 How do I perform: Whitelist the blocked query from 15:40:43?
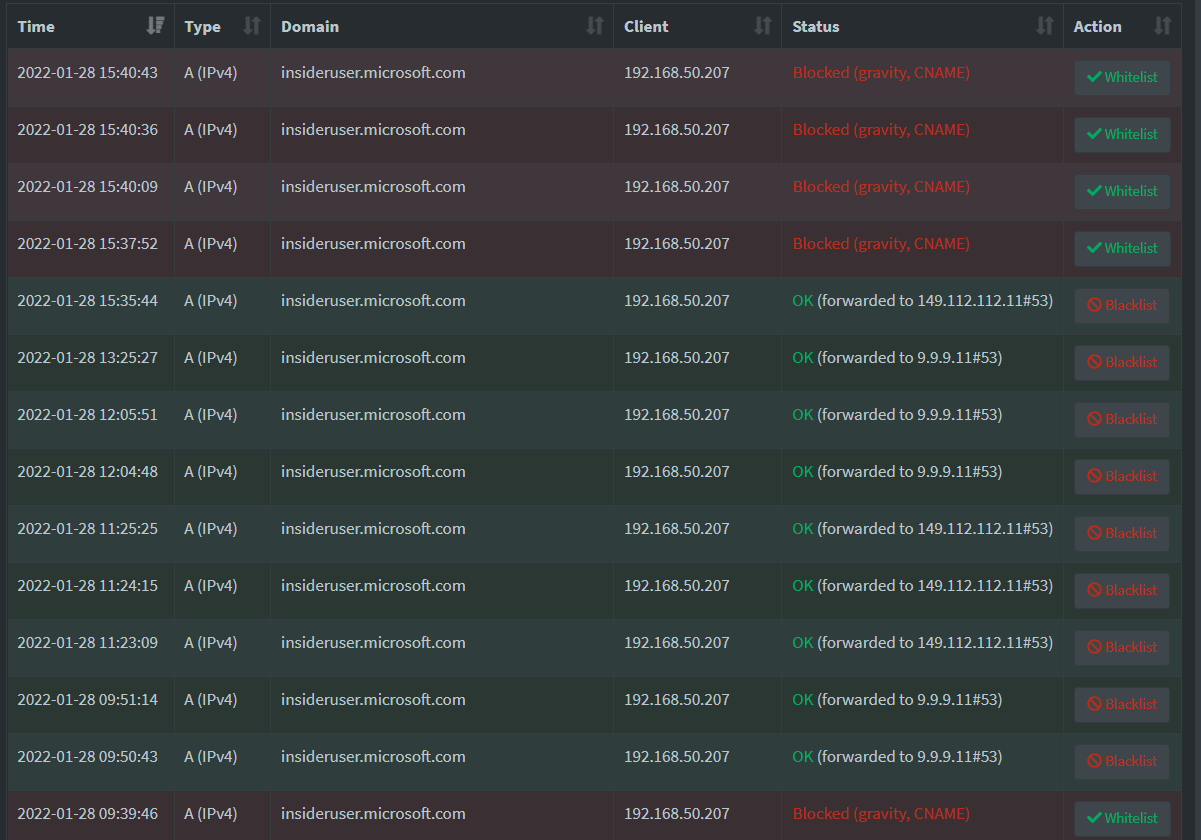[1122, 77]
